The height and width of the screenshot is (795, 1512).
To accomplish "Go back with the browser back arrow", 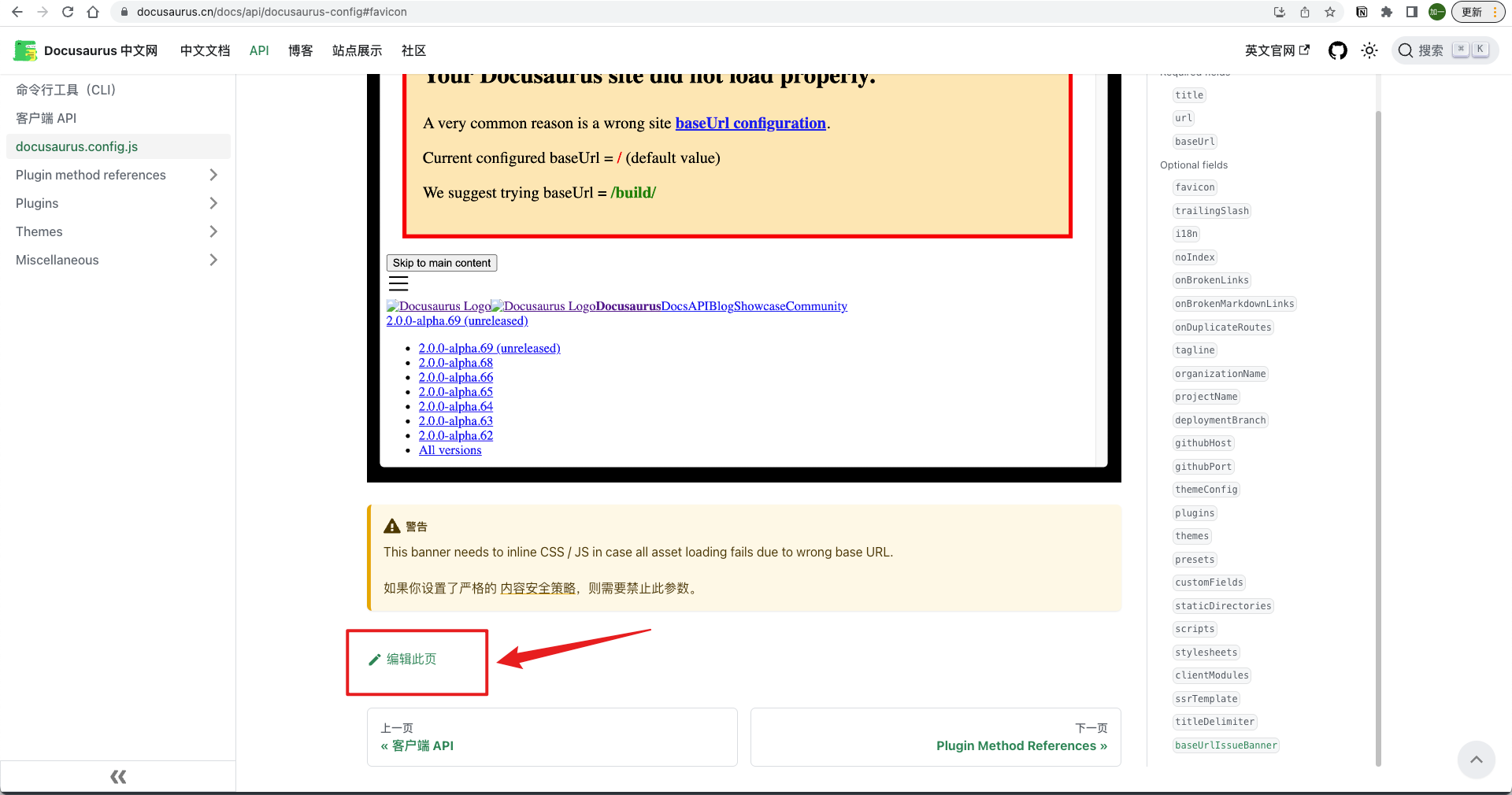I will pyautogui.click(x=17, y=12).
